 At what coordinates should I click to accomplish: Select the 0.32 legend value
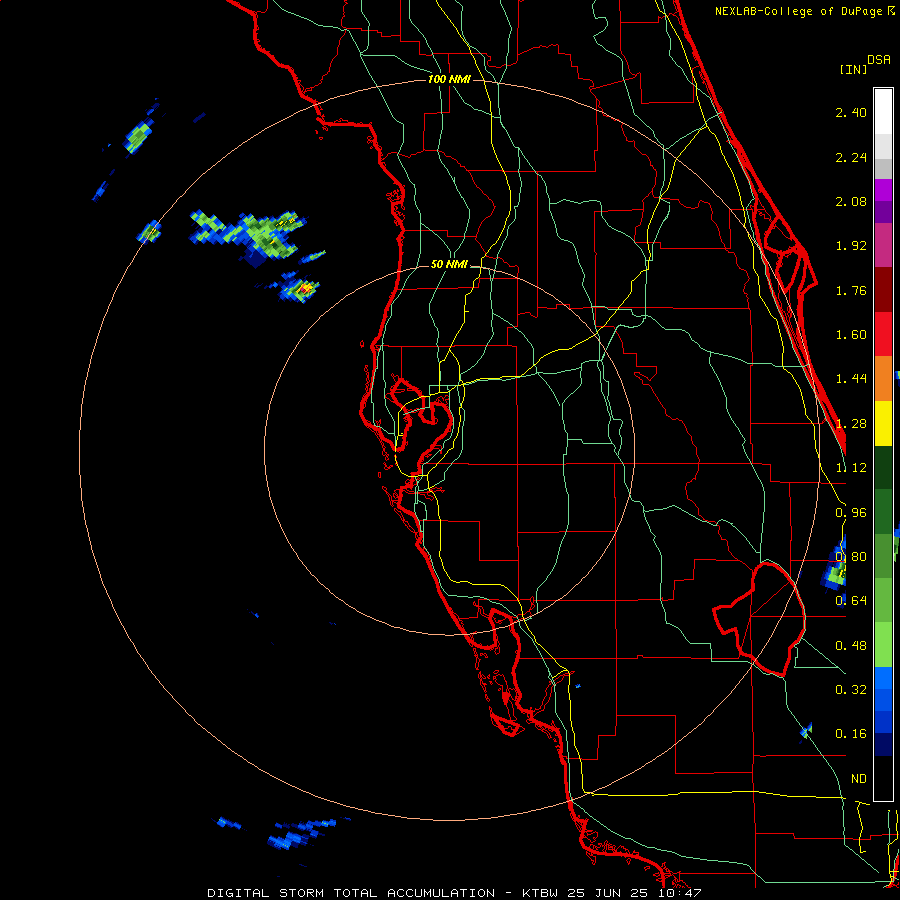[x=851, y=690]
